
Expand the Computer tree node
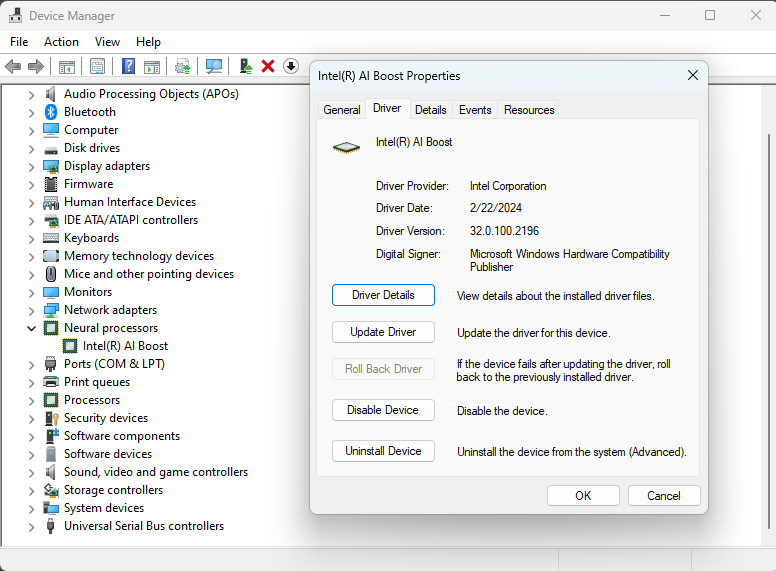32,131
